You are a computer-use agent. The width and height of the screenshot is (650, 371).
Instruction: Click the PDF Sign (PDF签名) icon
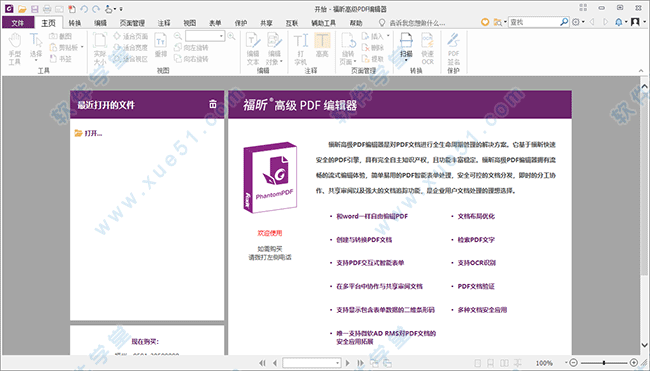click(x=454, y=49)
